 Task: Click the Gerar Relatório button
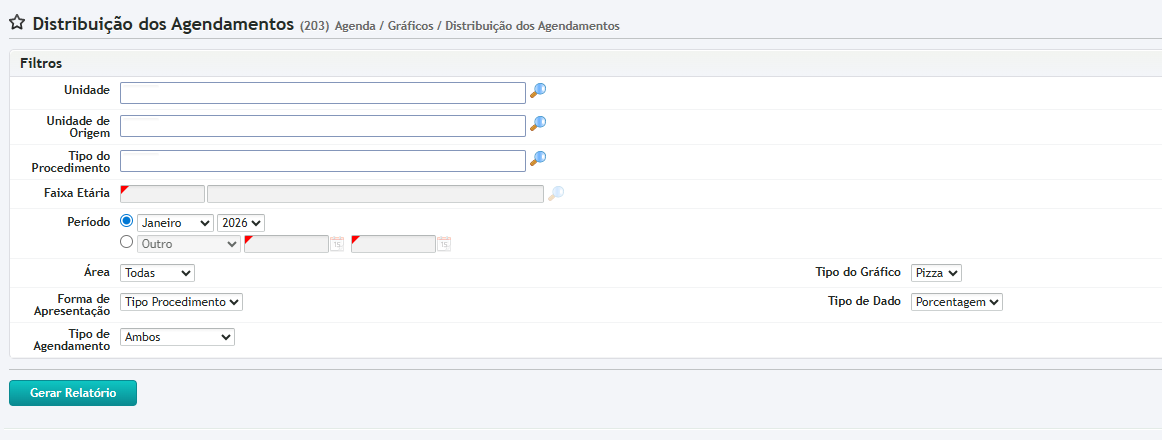[73, 393]
